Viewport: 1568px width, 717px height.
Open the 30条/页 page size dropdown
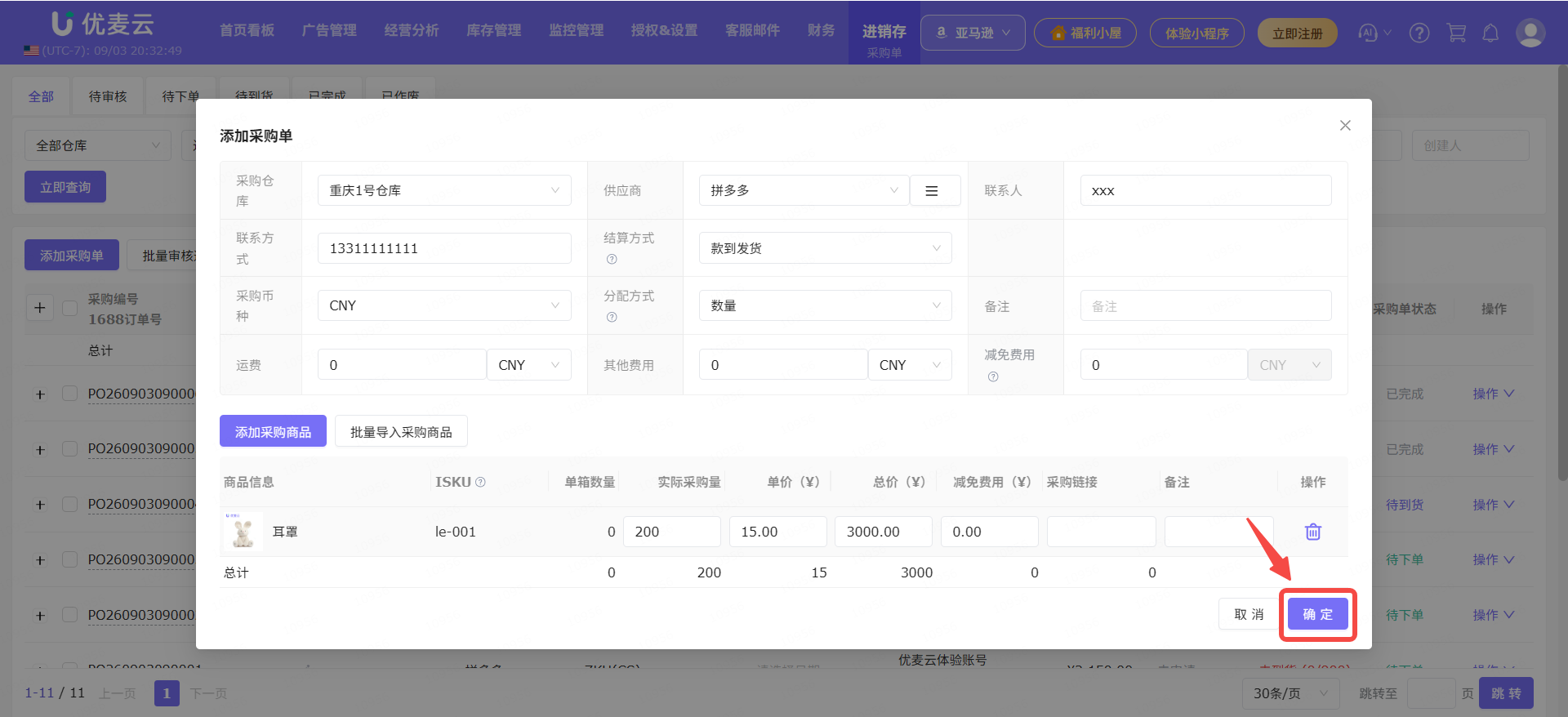coord(1291,693)
